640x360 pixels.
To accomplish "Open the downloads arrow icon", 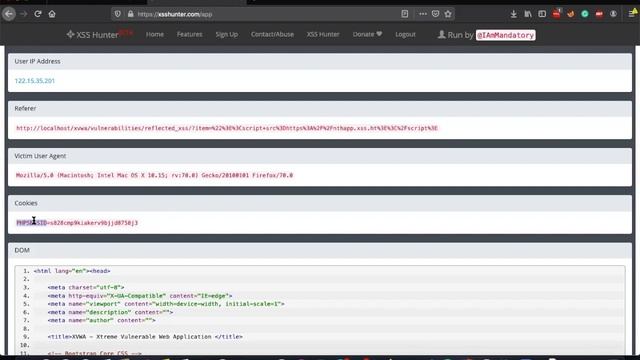I will pyautogui.click(x=513, y=14).
